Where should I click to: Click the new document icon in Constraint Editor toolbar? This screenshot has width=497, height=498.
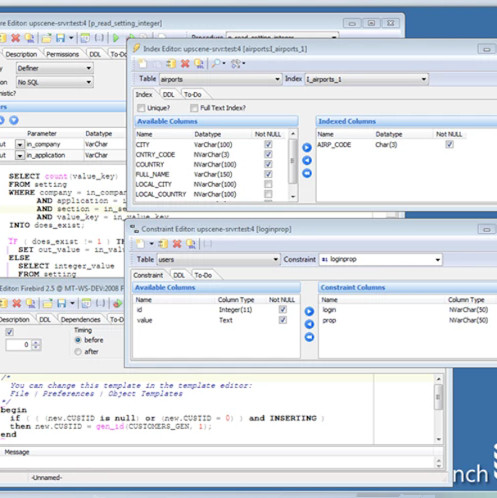(141, 244)
